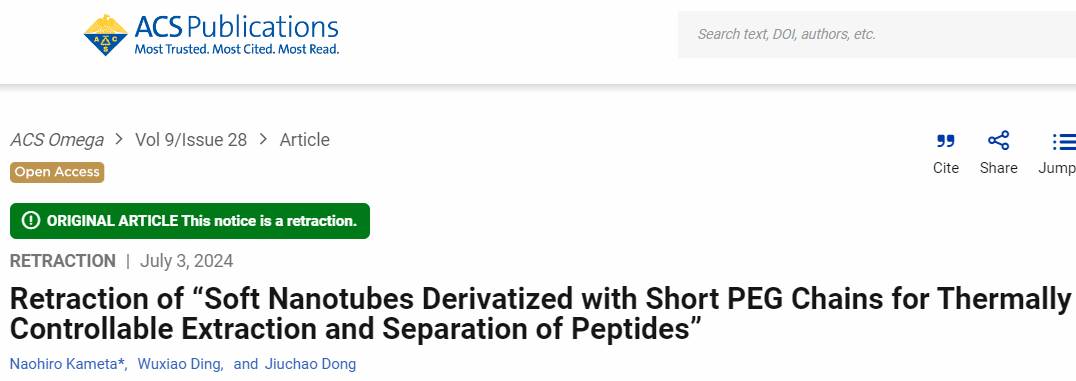Click the Open Access badge
Viewport: 1076px width, 381px height.
57,172
